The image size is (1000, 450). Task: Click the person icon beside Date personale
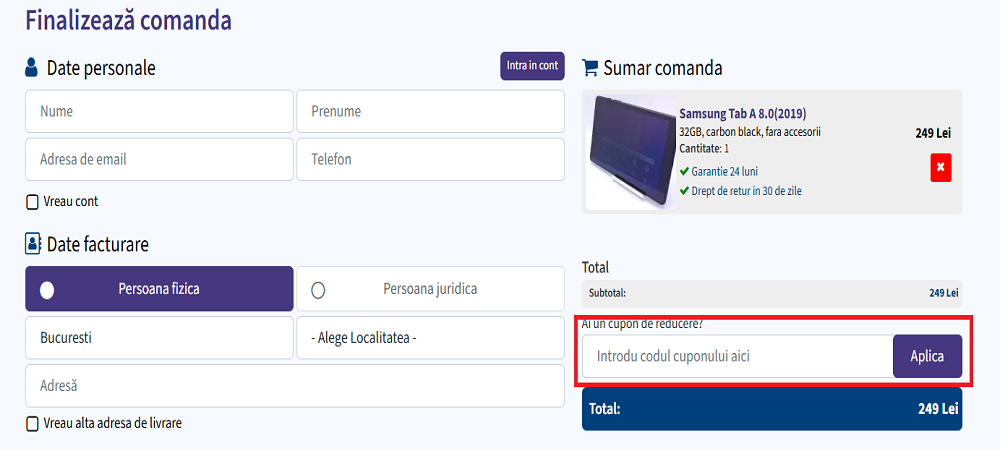pyautogui.click(x=32, y=68)
